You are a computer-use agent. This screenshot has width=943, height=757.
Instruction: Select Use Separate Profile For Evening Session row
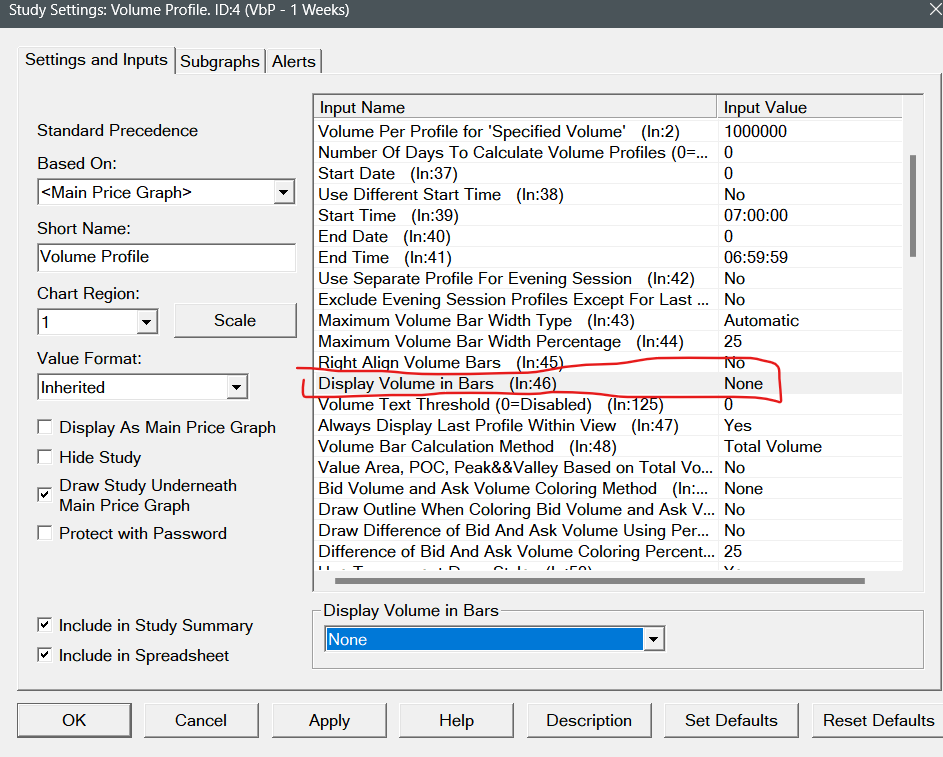point(609,279)
